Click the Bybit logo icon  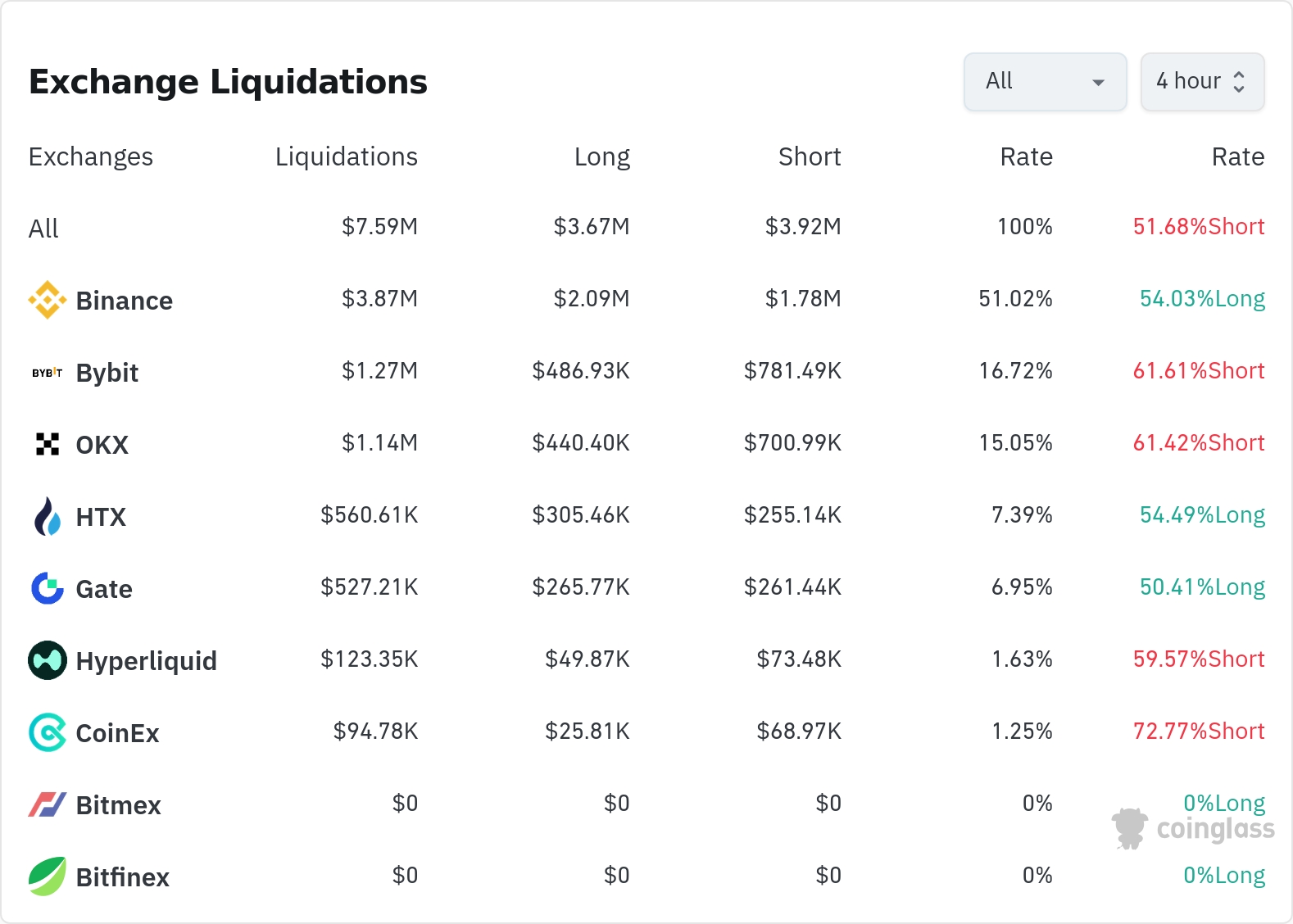tap(47, 373)
